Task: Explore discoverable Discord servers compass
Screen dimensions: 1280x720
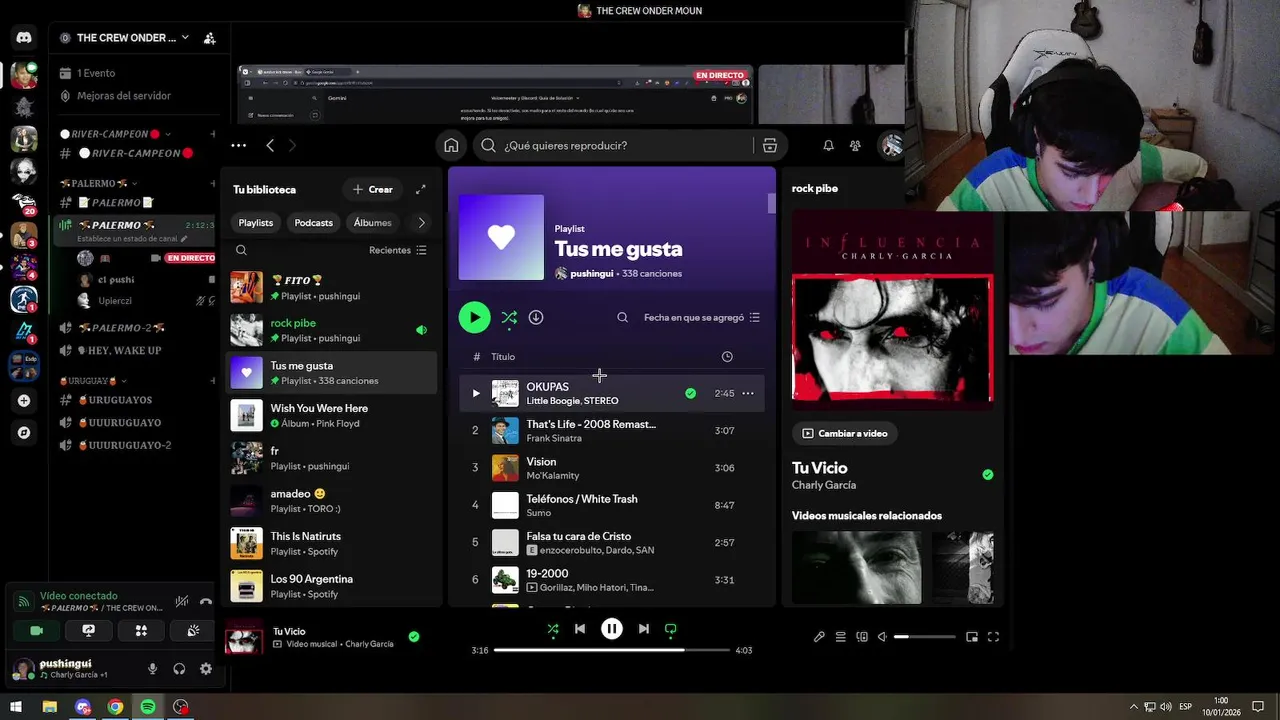Action: coord(24,433)
